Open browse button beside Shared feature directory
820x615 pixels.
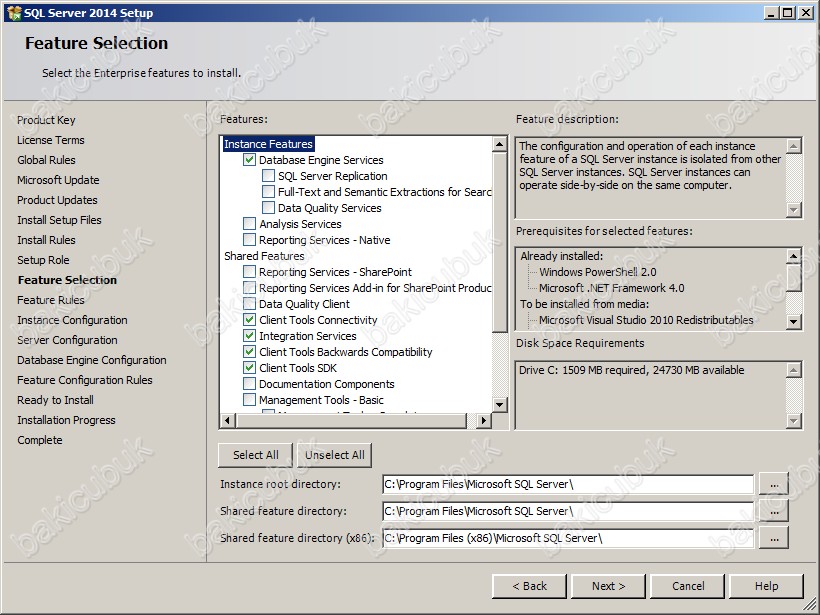774,511
